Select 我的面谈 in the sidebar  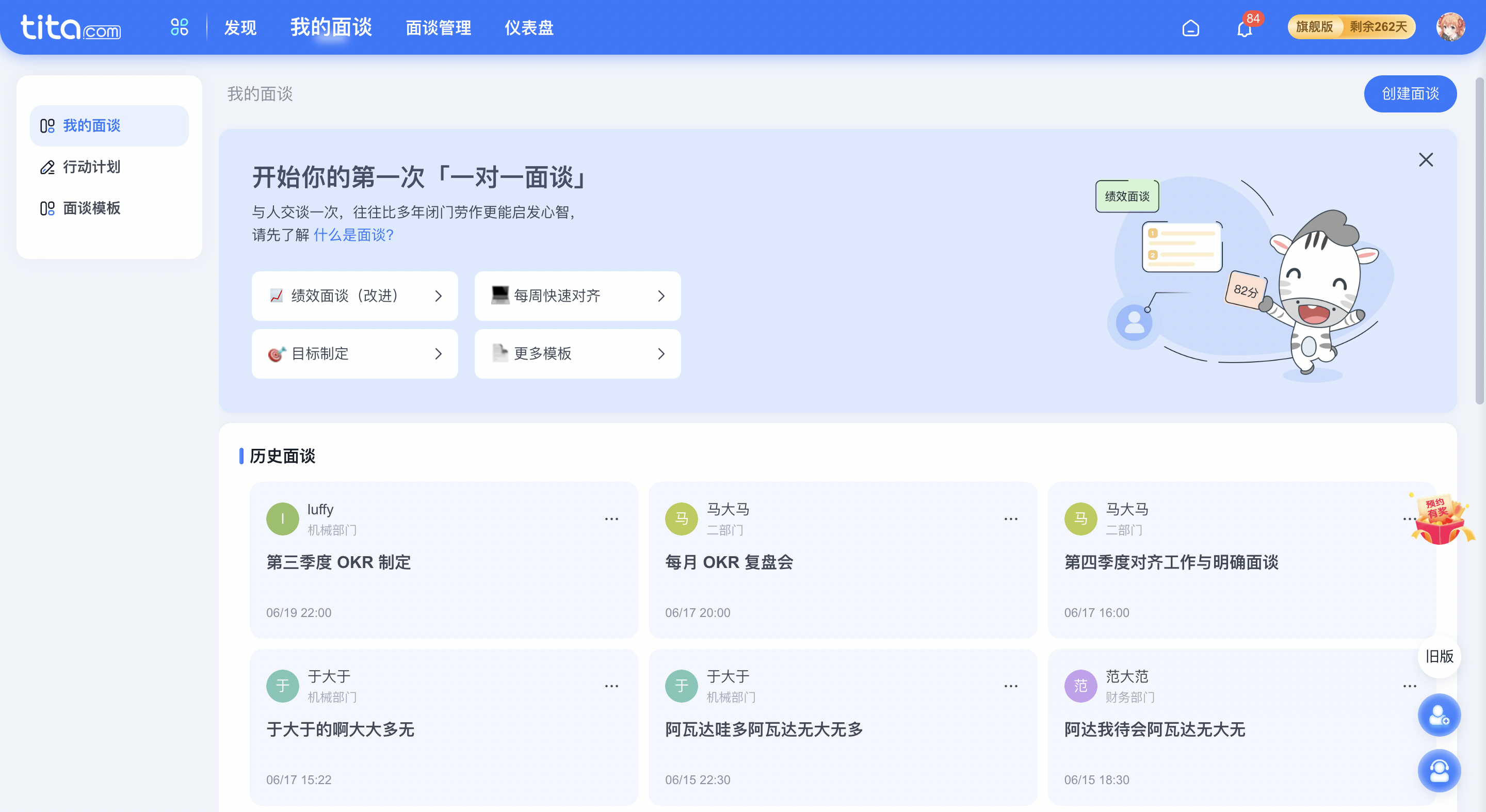point(109,126)
